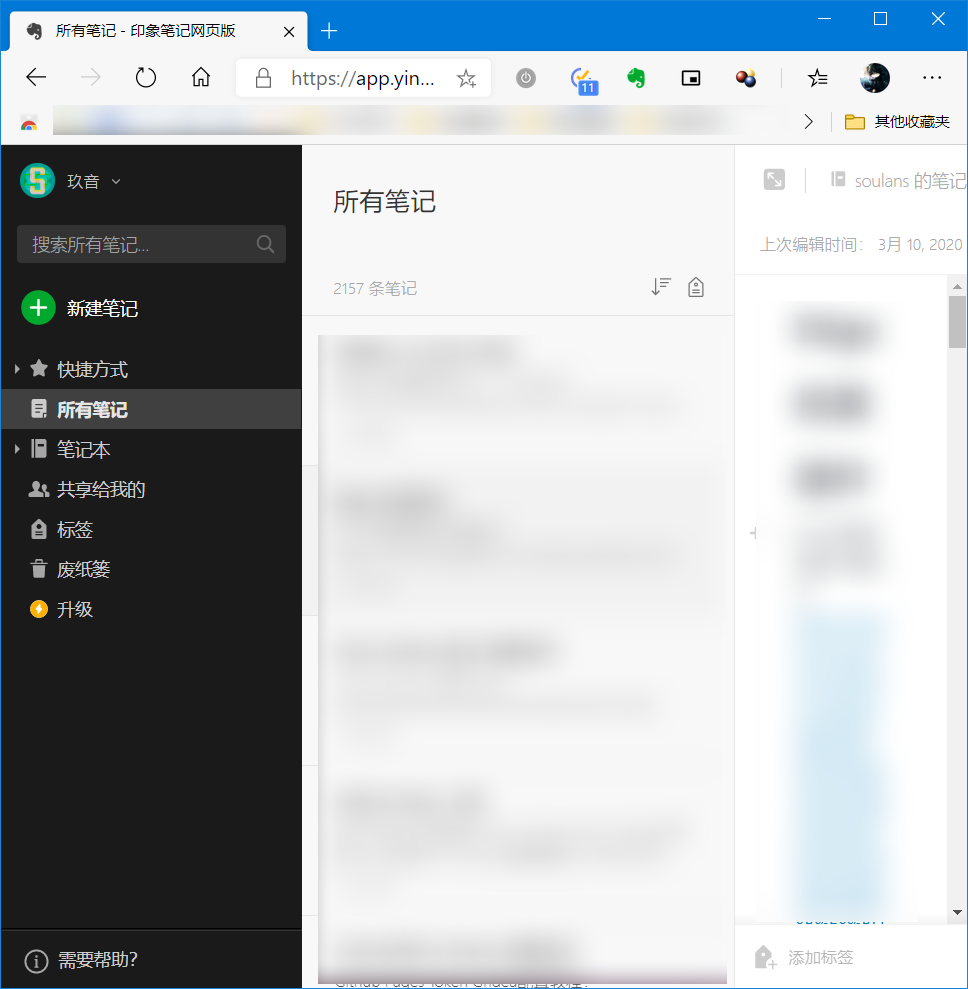Open 共享给我的 in sidebar
Image resolution: width=968 pixels, height=989 pixels.
pos(101,489)
